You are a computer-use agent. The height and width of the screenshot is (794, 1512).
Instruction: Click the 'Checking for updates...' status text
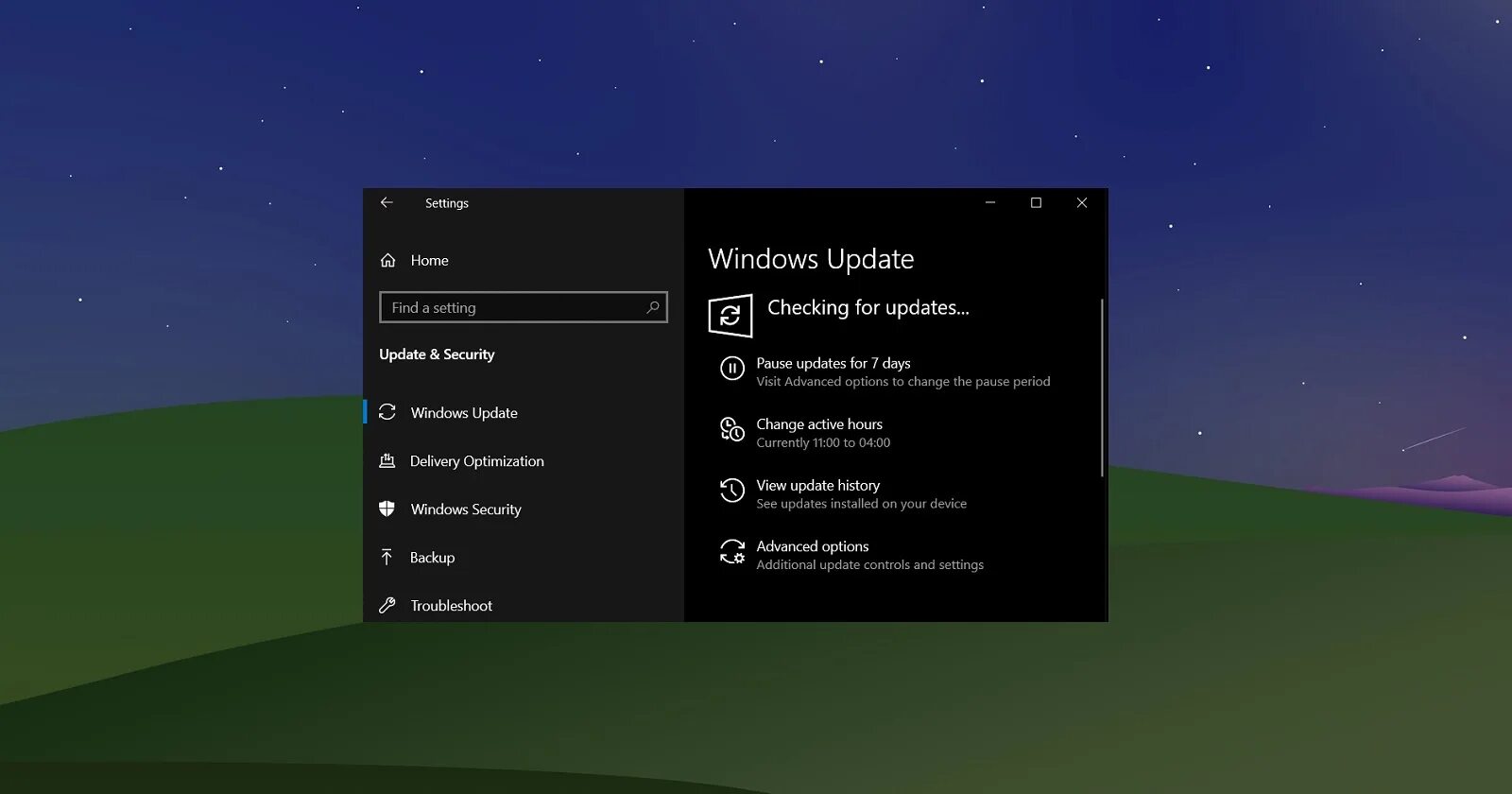868,307
